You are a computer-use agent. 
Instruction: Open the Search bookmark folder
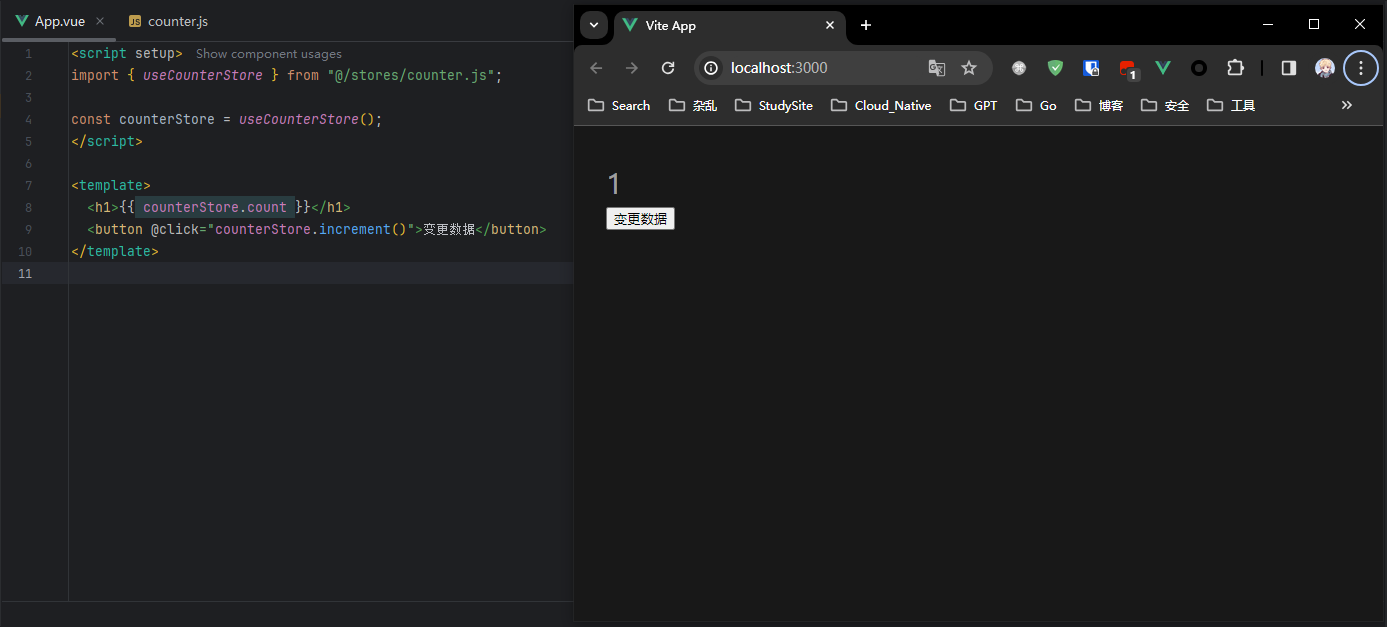tap(619, 105)
